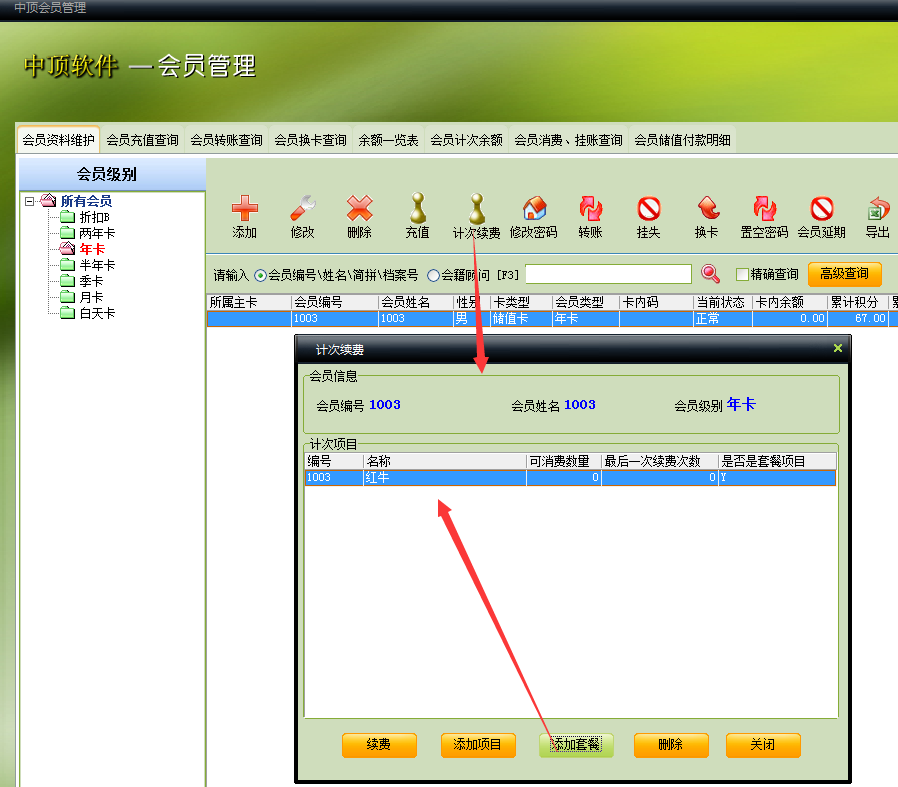Click the 充值 recharge icon
The width and height of the screenshot is (898, 787).
click(x=418, y=208)
